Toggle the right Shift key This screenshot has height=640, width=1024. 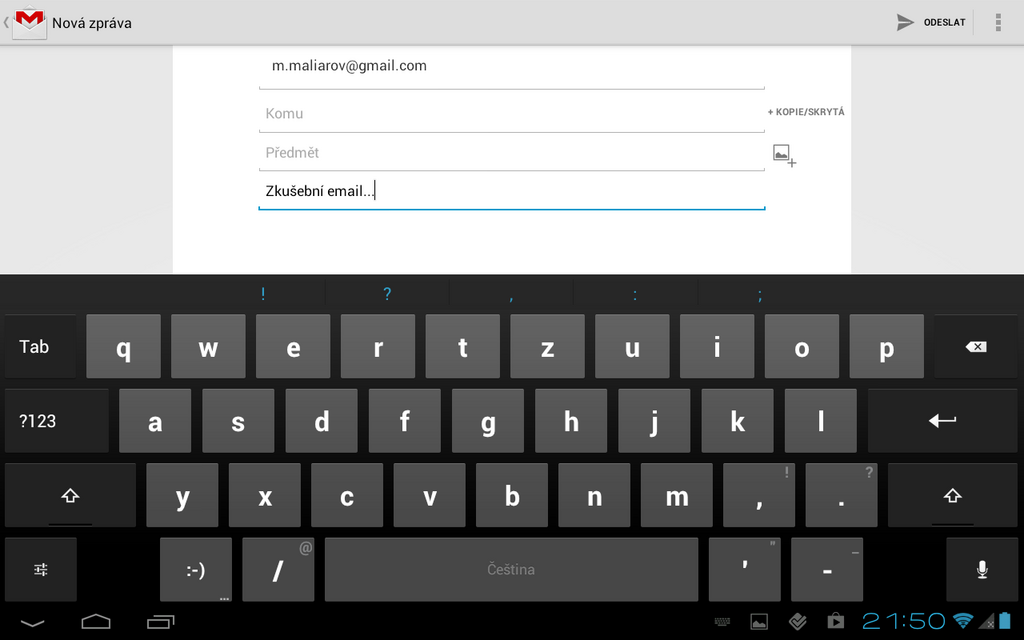point(952,495)
